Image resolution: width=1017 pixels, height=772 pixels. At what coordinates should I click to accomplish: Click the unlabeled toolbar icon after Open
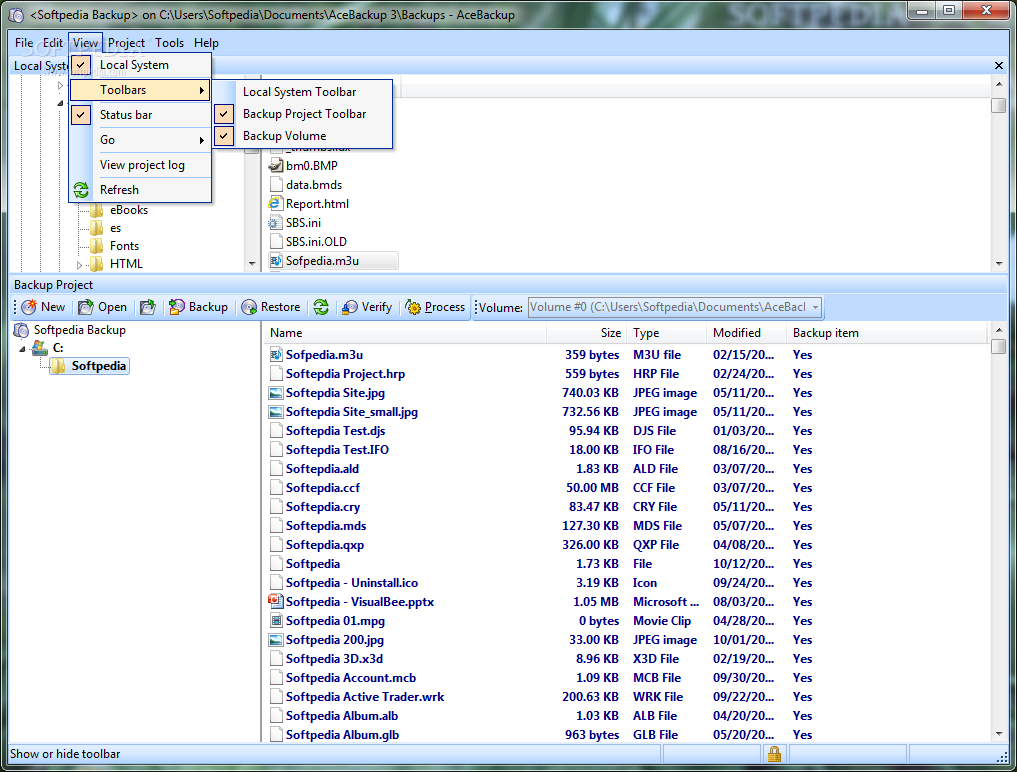pyautogui.click(x=148, y=308)
